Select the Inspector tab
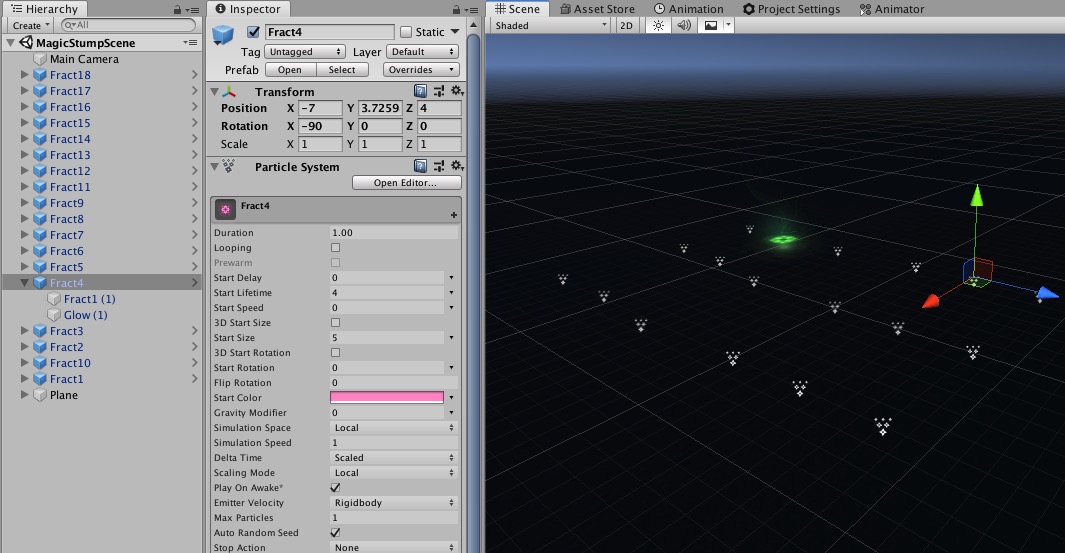Image resolution: width=1065 pixels, height=553 pixels. point(248,9)
